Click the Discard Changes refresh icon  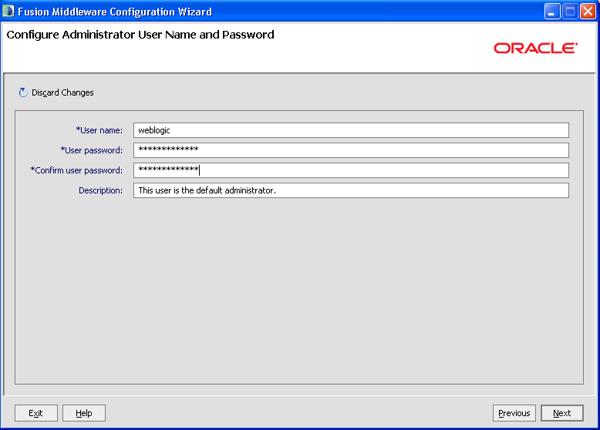(23, 93)
